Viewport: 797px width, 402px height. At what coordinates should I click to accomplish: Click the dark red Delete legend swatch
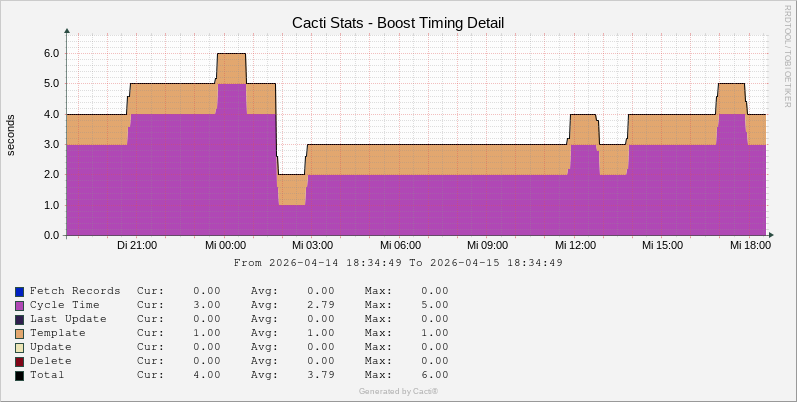coord(19,361)
